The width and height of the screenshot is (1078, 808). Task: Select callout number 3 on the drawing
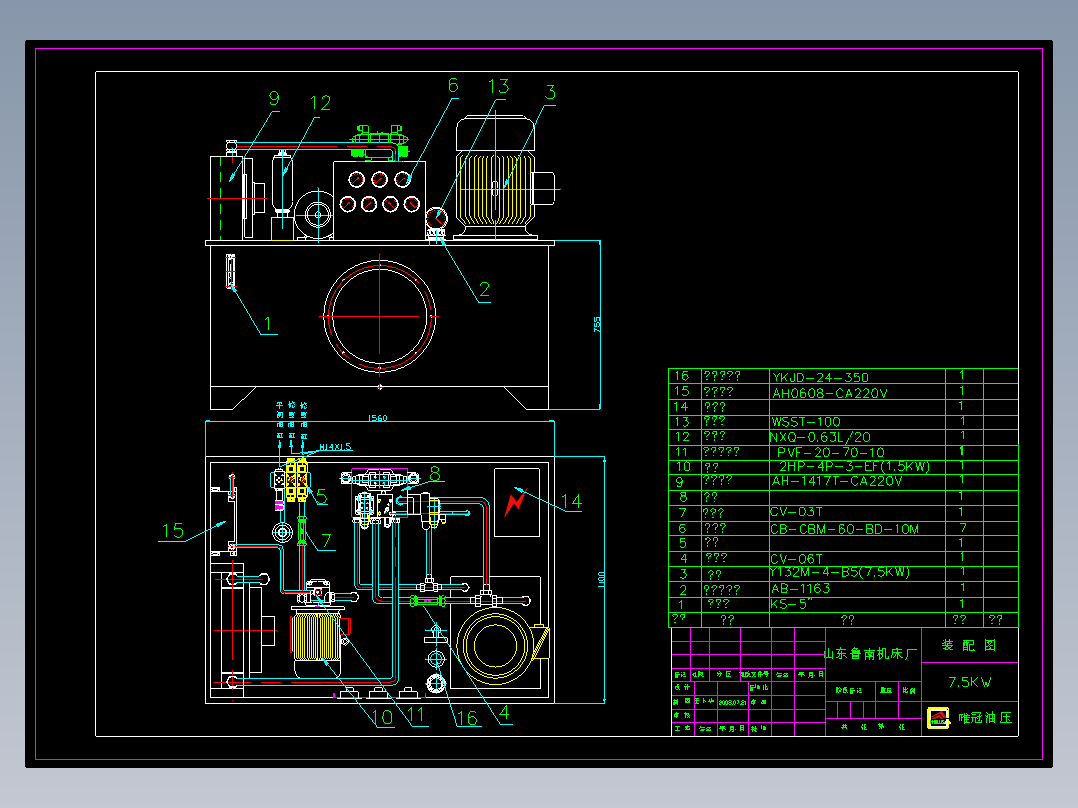coord(550,92)
